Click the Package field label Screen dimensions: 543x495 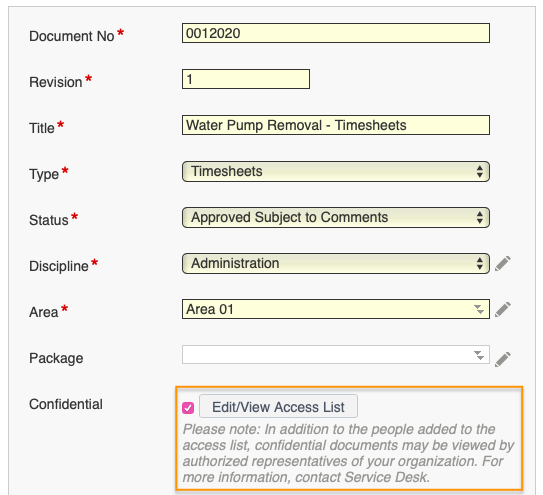point(56,359)
